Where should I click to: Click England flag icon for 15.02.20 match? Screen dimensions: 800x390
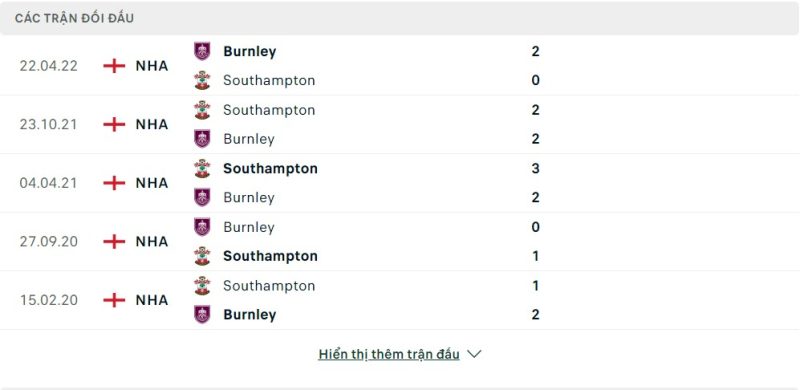point(114,300)
